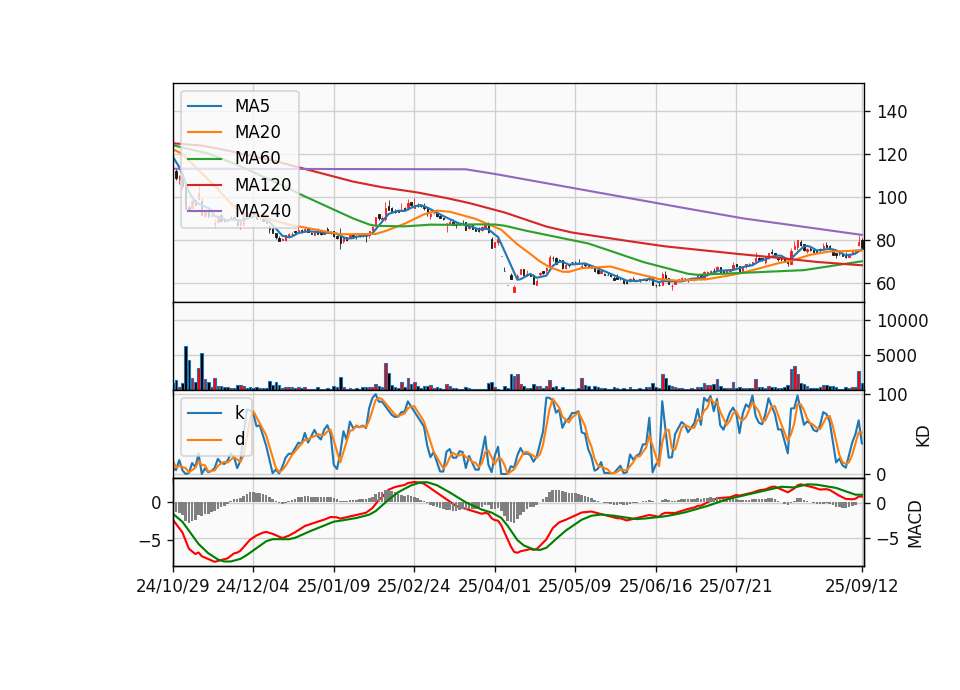Click the MA240 legend label

263,211
